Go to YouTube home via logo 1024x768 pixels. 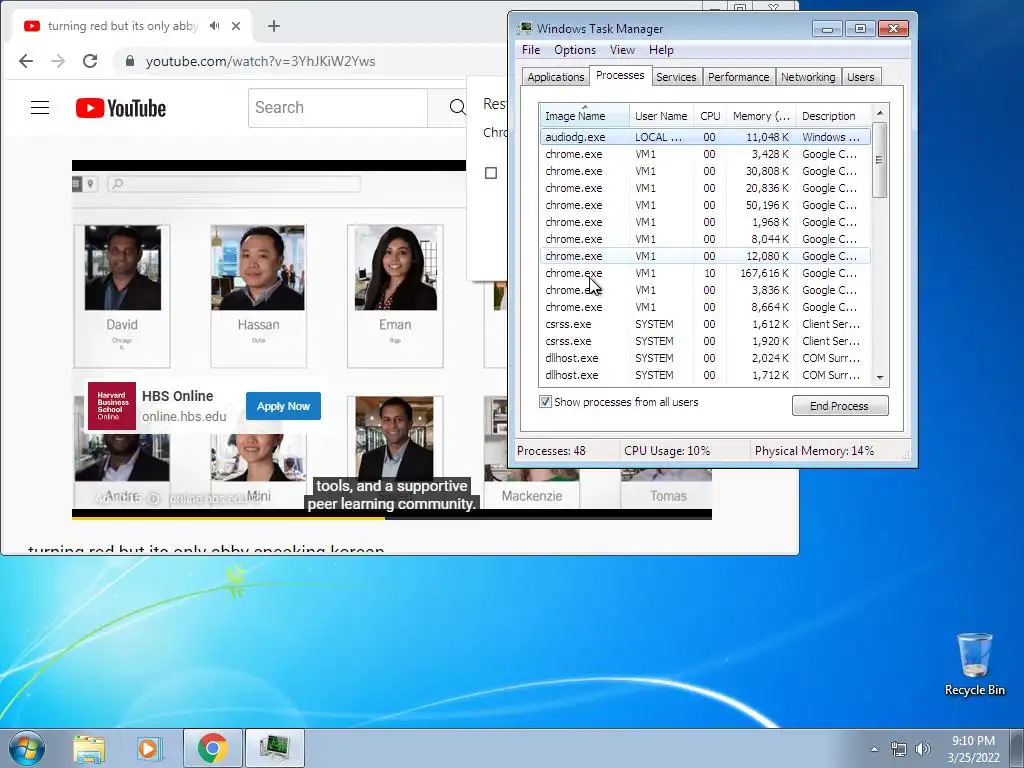pos(121,108)
